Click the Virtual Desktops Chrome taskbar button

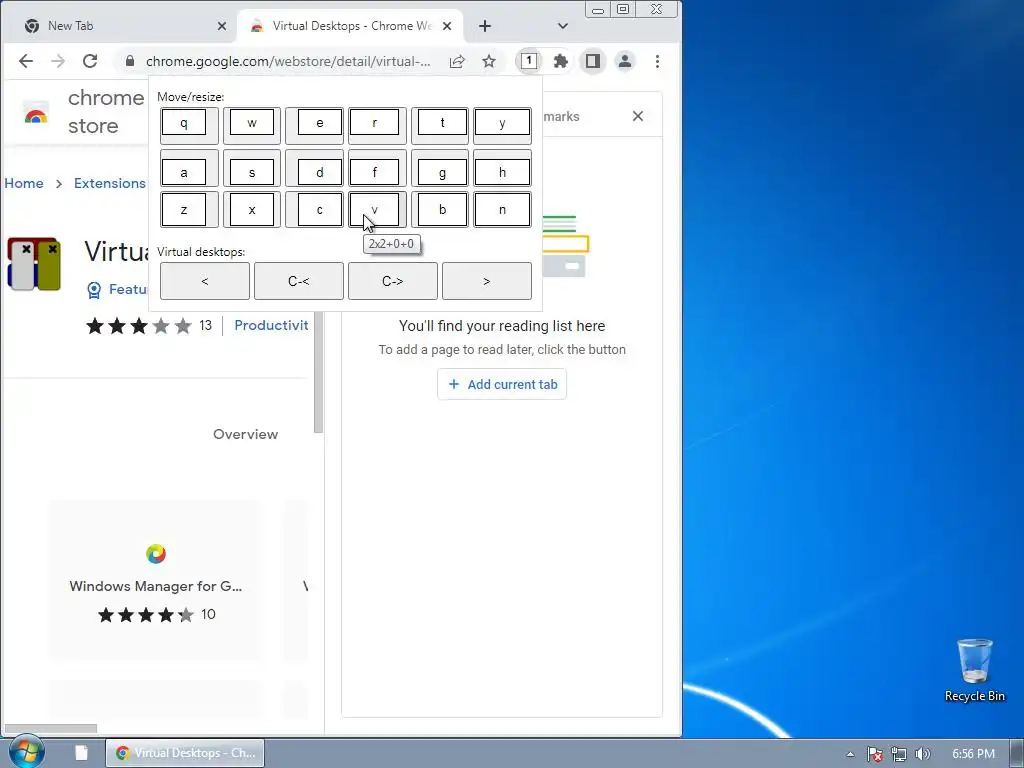point(185,753)
